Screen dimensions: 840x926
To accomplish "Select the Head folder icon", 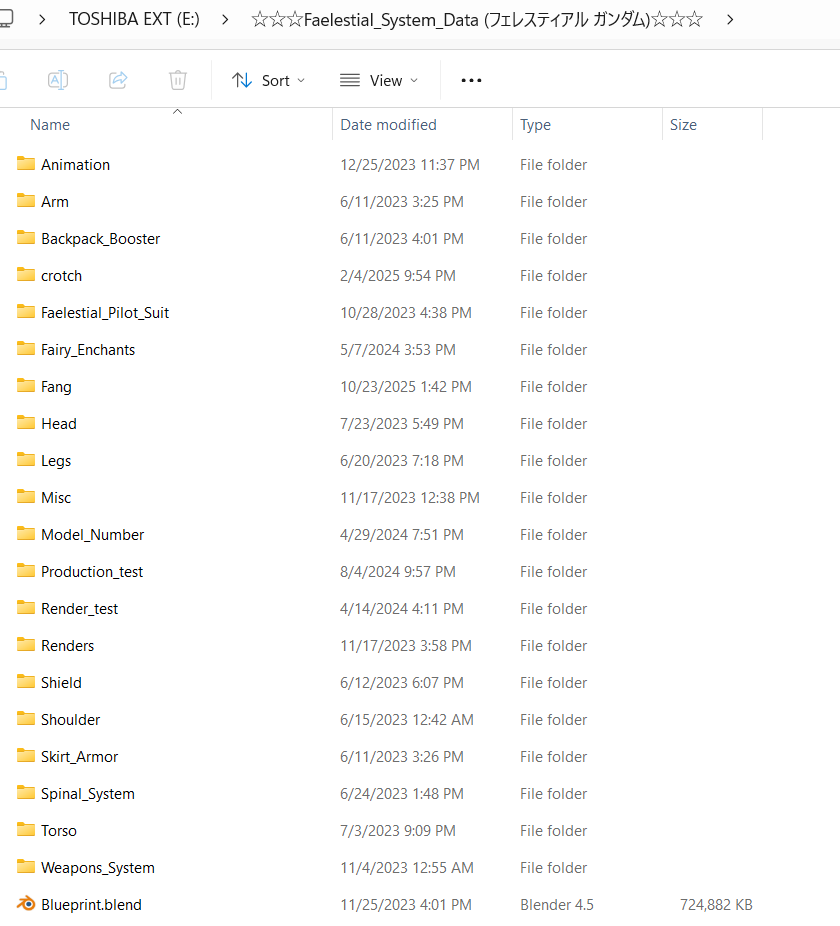I will pos(25,423).
